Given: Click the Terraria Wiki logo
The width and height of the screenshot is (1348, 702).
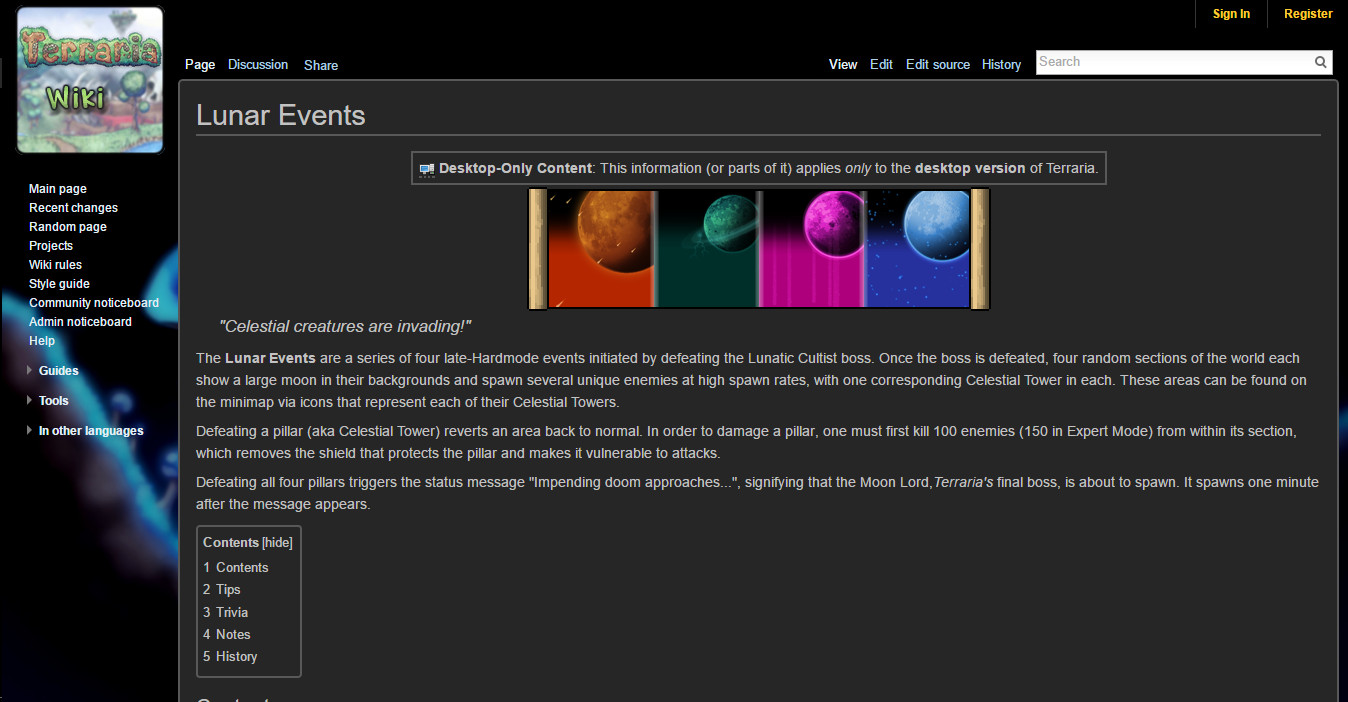Looking at the screenshot, I should click(x=90, y=79).
